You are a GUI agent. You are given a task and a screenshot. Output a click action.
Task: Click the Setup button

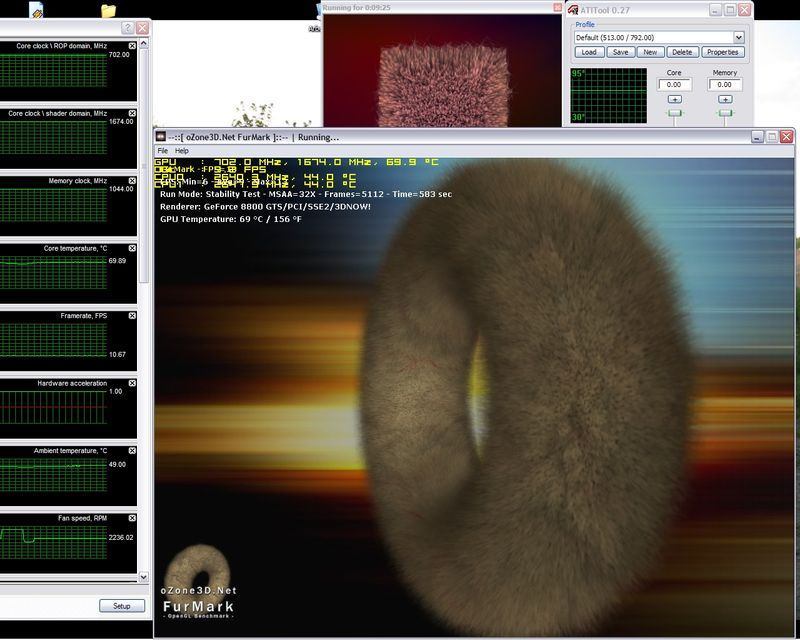[122, 606]
